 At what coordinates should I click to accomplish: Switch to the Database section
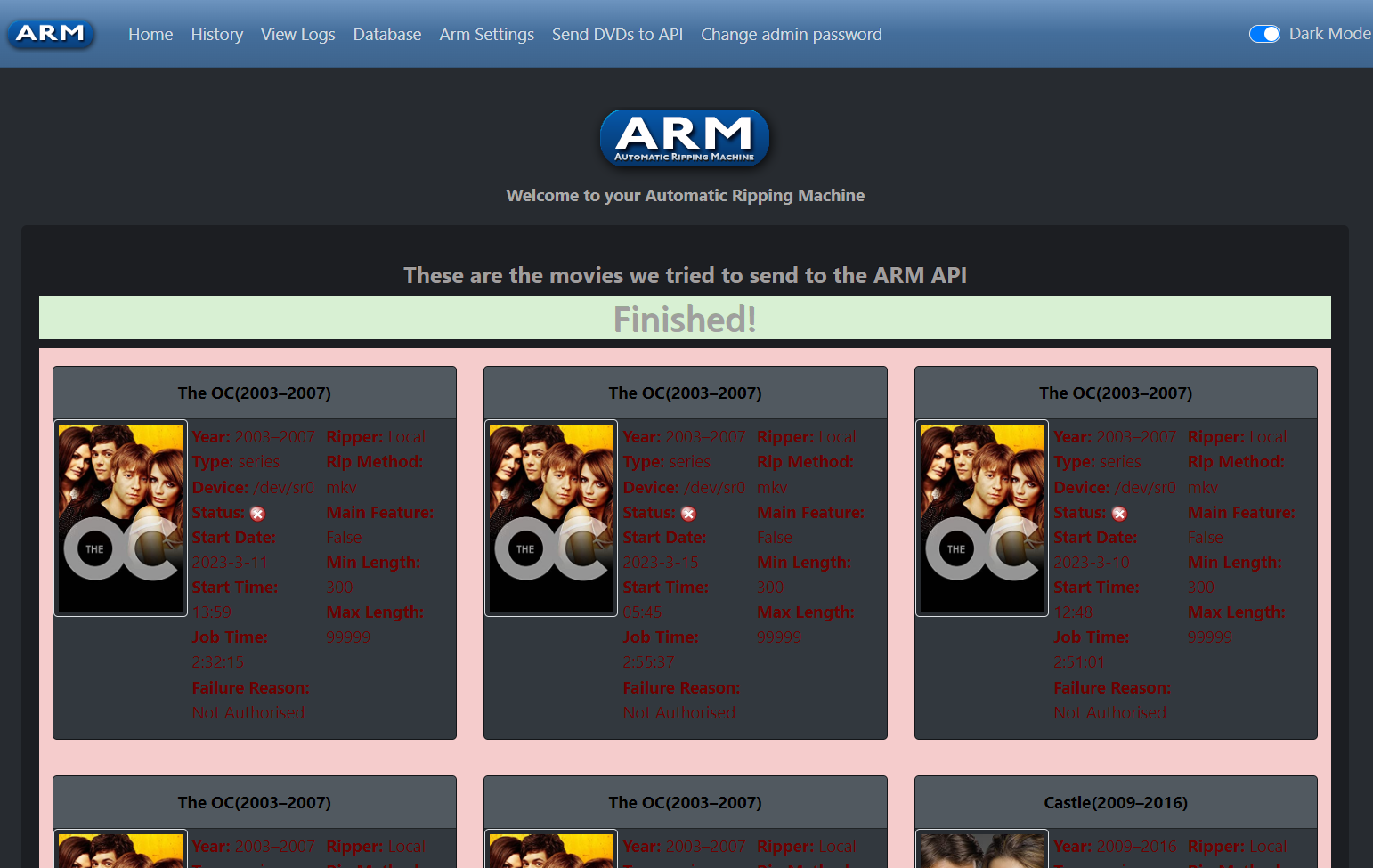(x=387, y=34)
